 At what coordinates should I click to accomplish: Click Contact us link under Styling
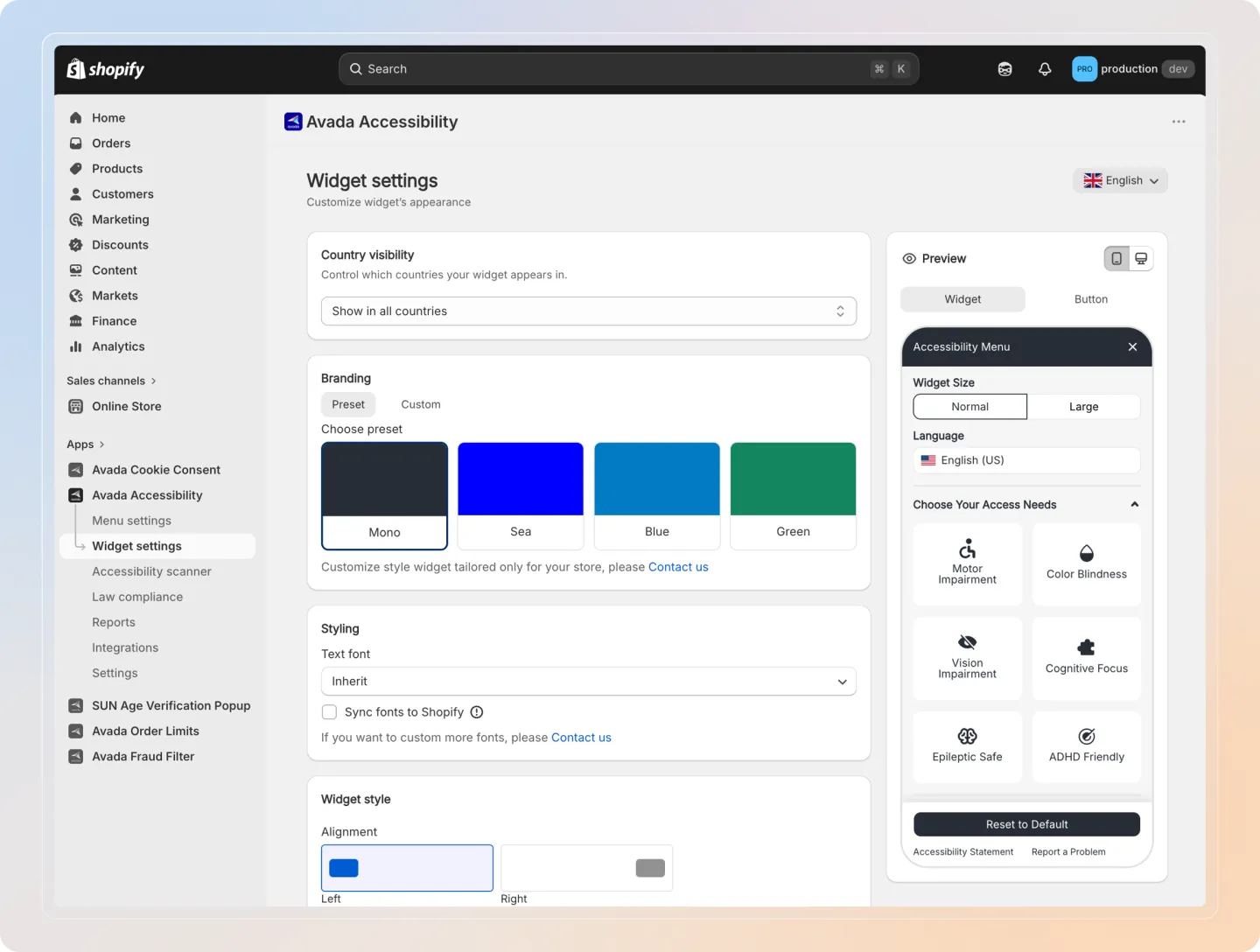click(x=581, y=738)
